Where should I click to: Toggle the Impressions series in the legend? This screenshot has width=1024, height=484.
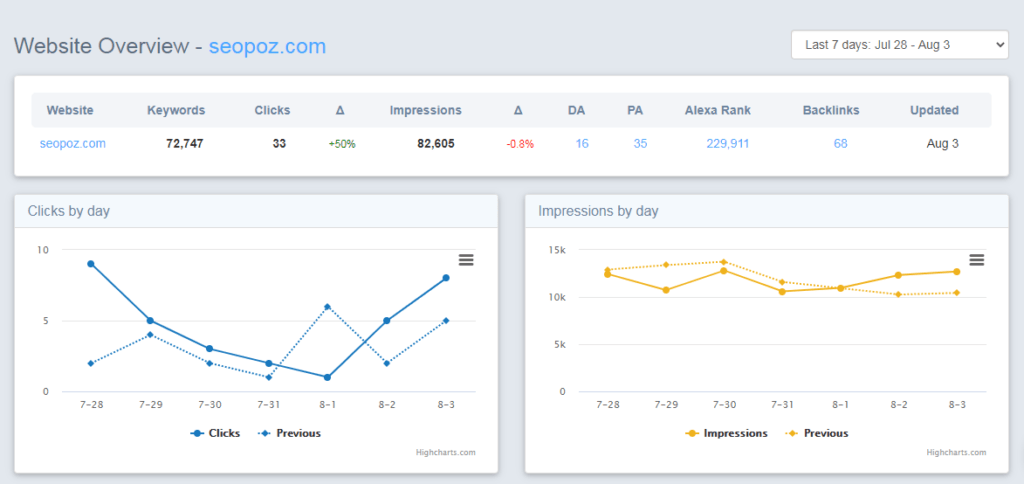726,433
